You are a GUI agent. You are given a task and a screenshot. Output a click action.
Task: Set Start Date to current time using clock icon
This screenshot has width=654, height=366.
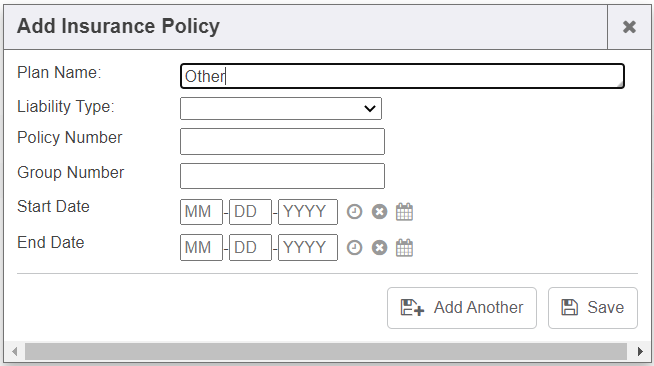coord(355,212)
